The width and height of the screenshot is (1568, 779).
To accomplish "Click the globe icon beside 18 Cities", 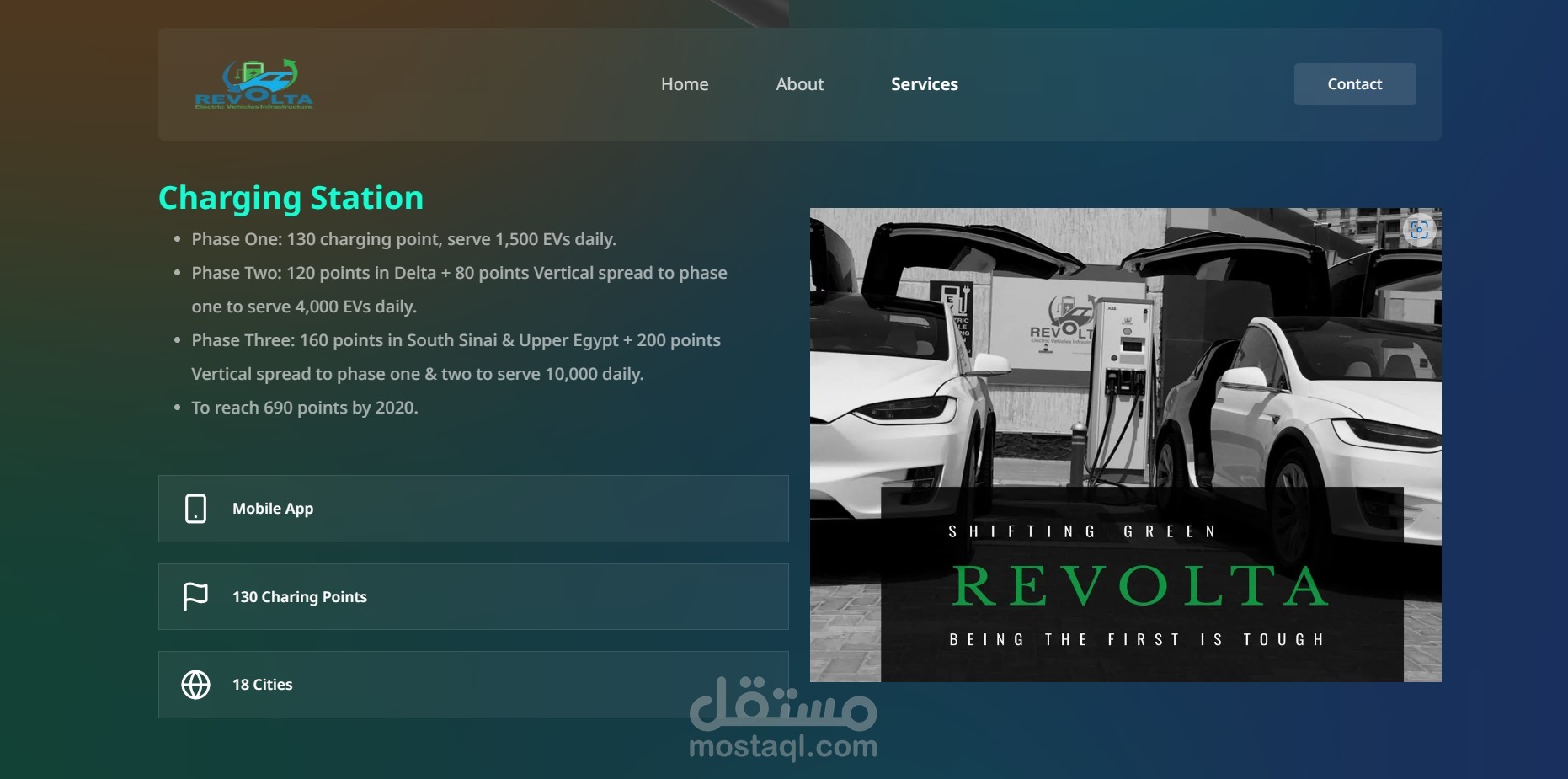I will click(x=196, y=685).
